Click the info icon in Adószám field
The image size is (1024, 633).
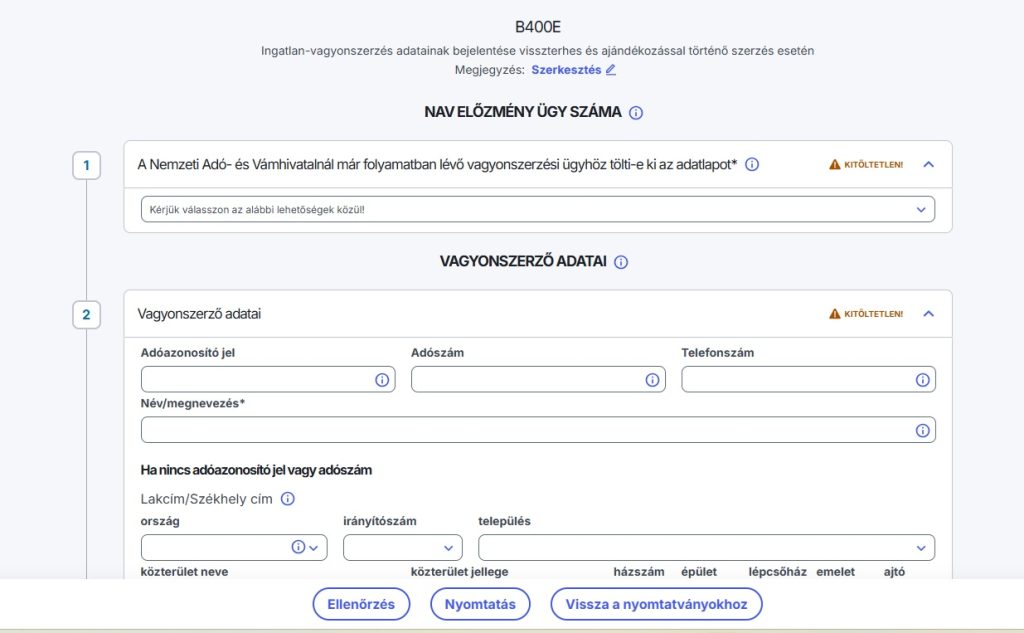tap(652, 380)
